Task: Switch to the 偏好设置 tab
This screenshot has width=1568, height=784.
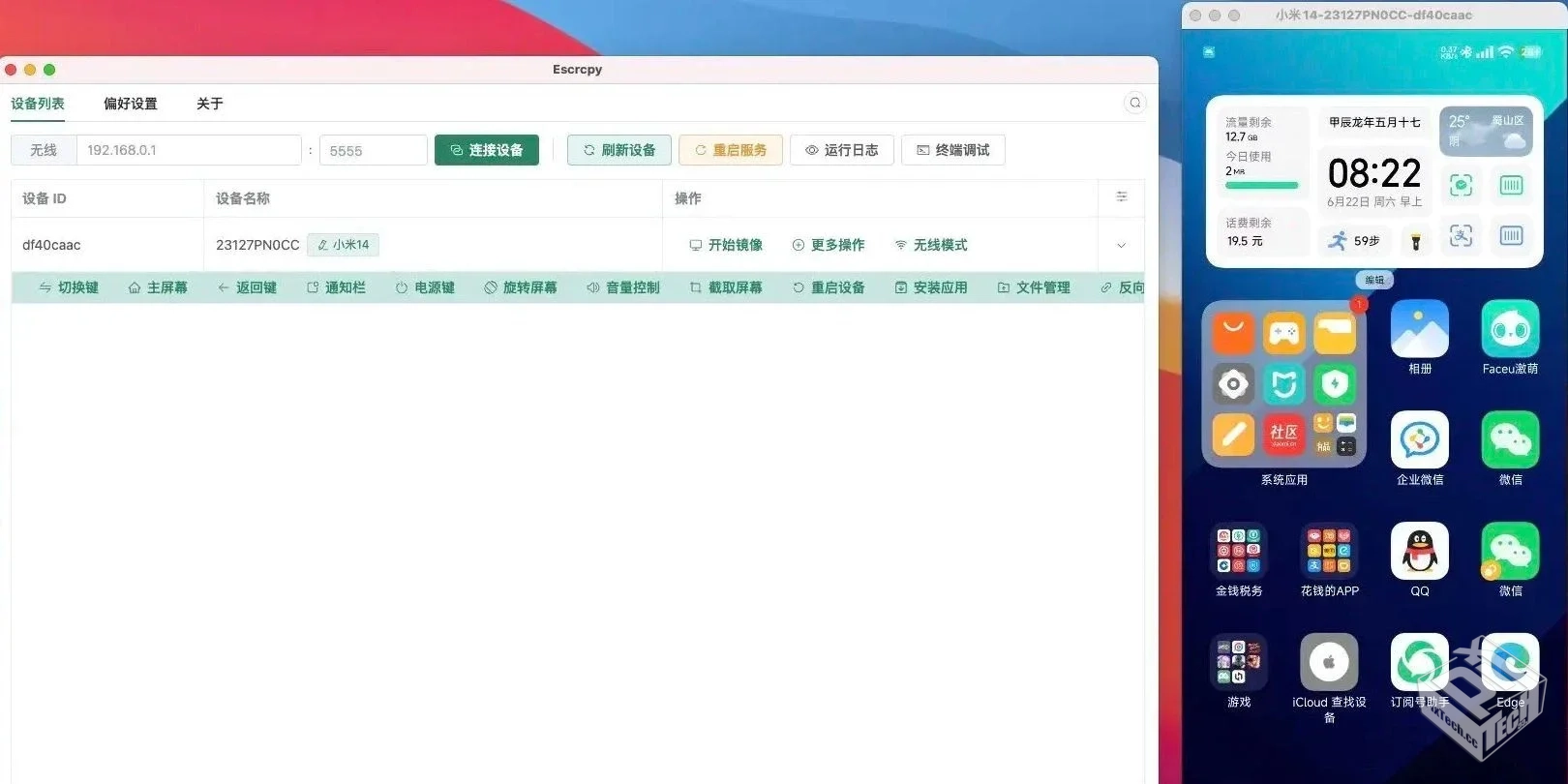Action: 131,104
